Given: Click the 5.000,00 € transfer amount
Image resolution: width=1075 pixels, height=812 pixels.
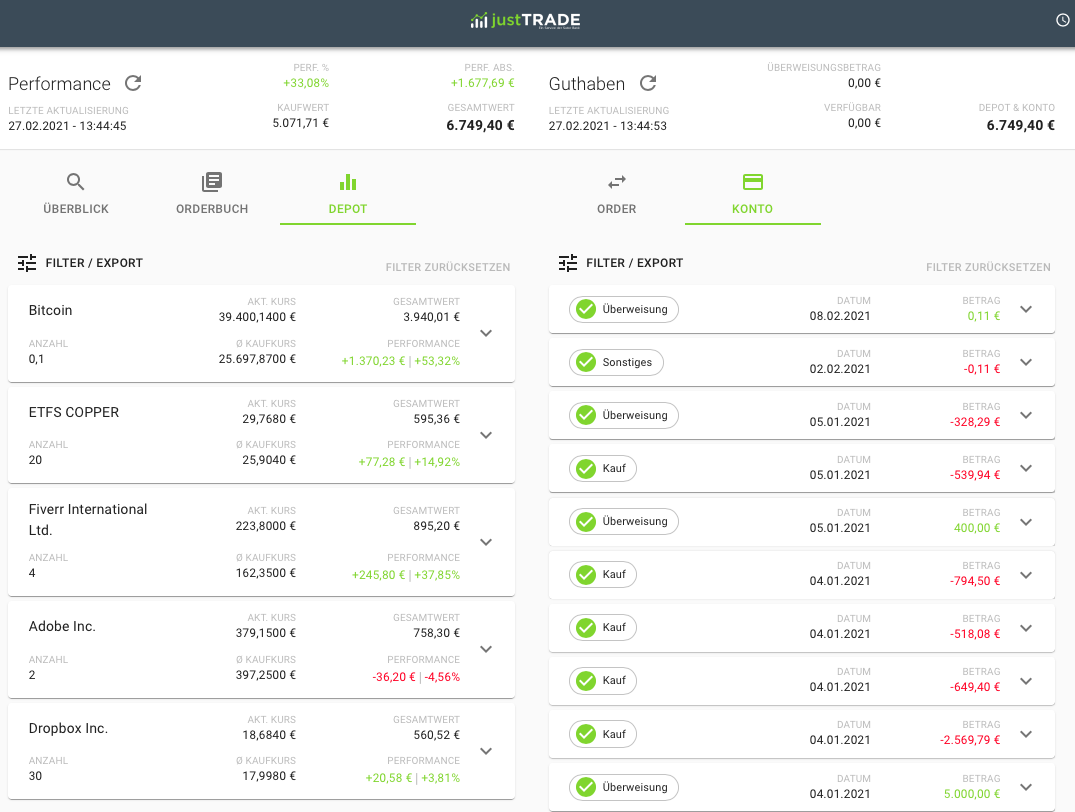Looking at the screenshot, I should 971,794.
